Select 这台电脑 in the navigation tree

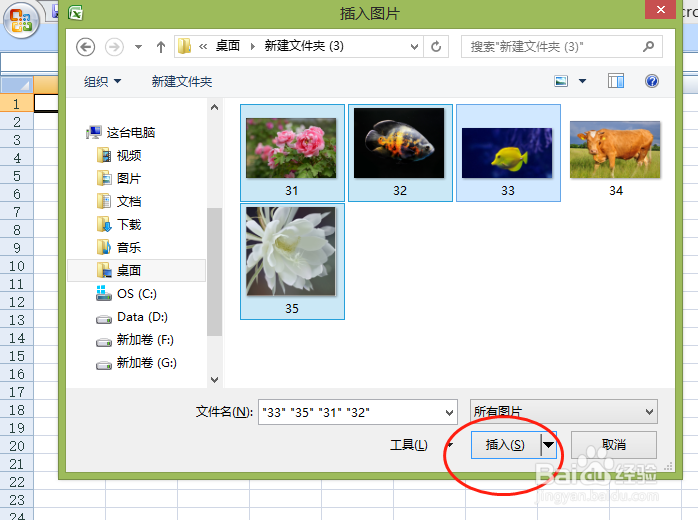pyautogui.click(x=120, y=132)
